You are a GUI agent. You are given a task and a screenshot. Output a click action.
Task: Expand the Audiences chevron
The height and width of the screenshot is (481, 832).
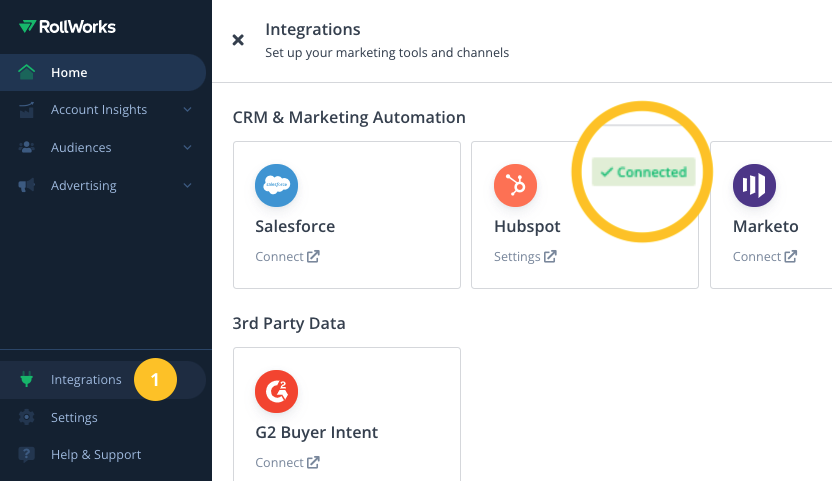pos(187,147)
